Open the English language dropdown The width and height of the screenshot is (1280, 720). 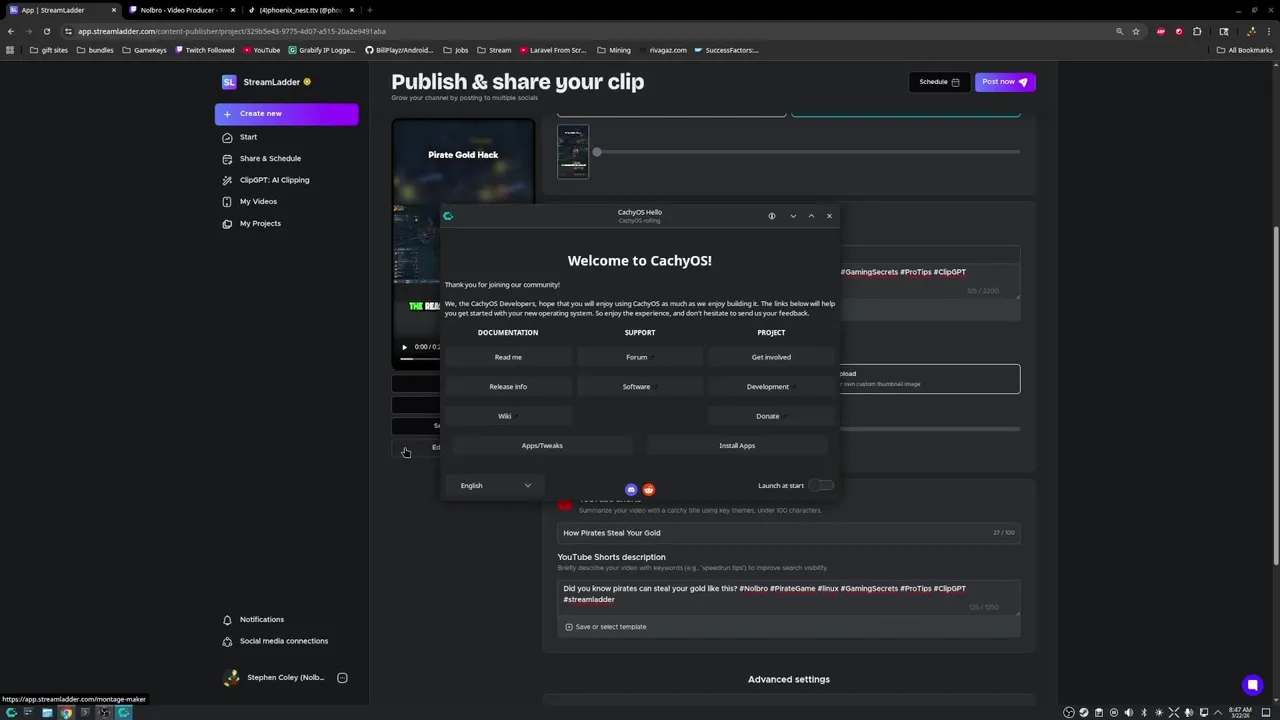coord(495,486)
